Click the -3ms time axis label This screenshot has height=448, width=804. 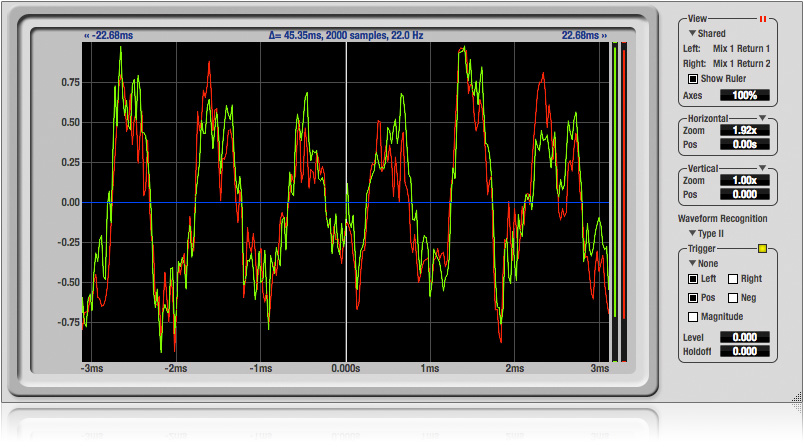[92, 369]
